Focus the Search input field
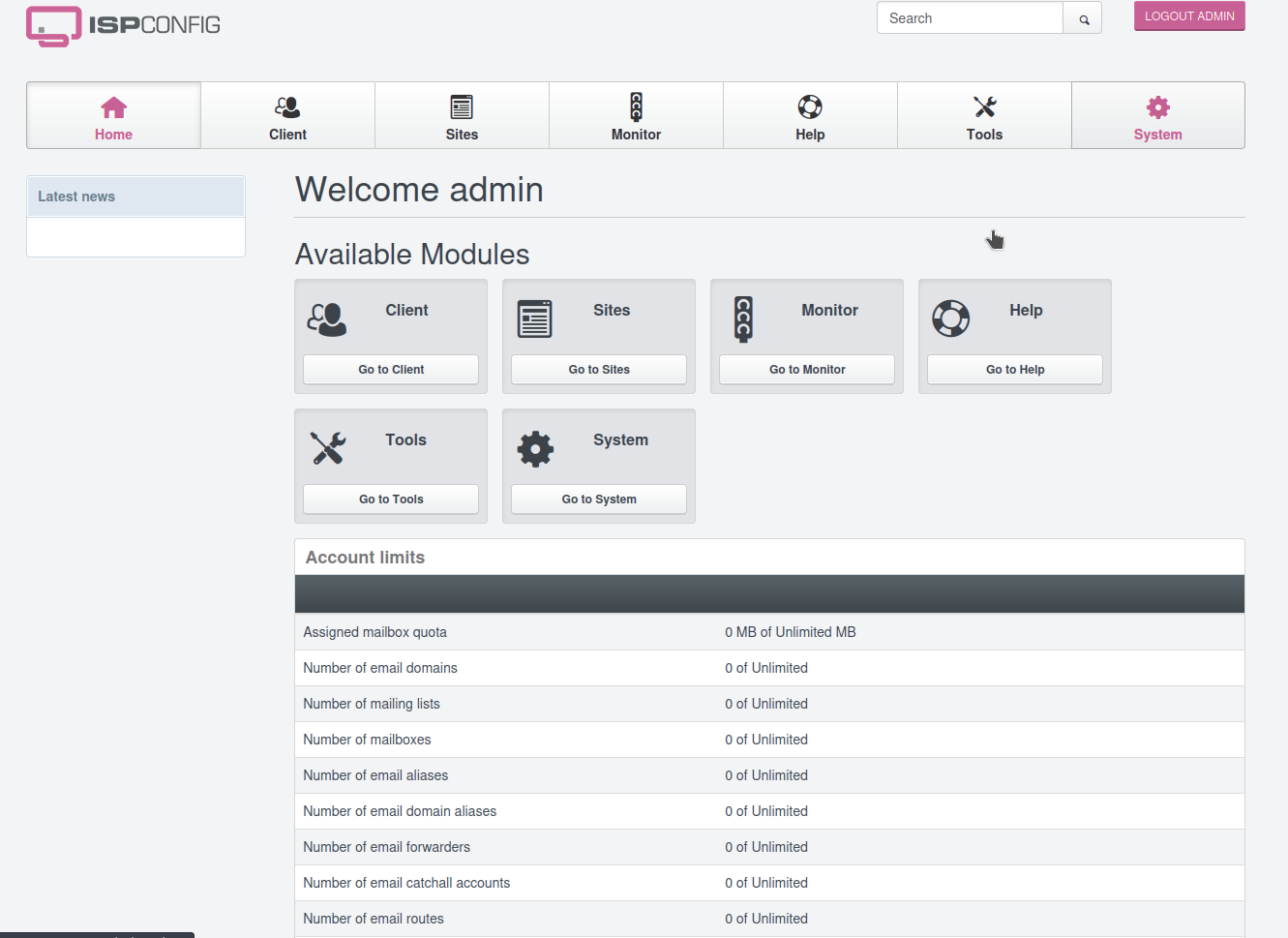The image size is (1288, 938). click(x=970, y=18)
